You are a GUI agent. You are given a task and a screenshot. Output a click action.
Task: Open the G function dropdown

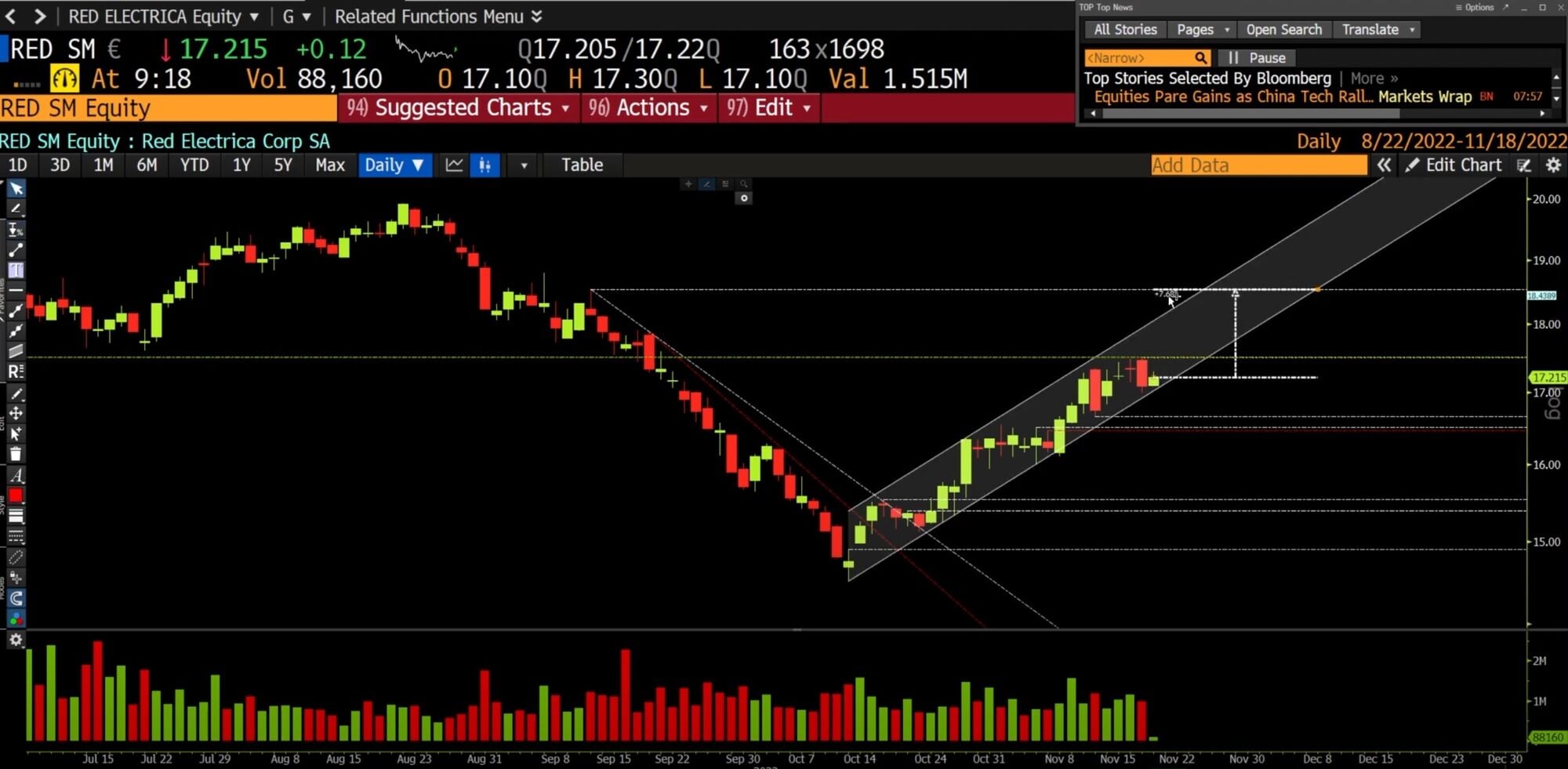pyautogui.click(x=296, y=16)
